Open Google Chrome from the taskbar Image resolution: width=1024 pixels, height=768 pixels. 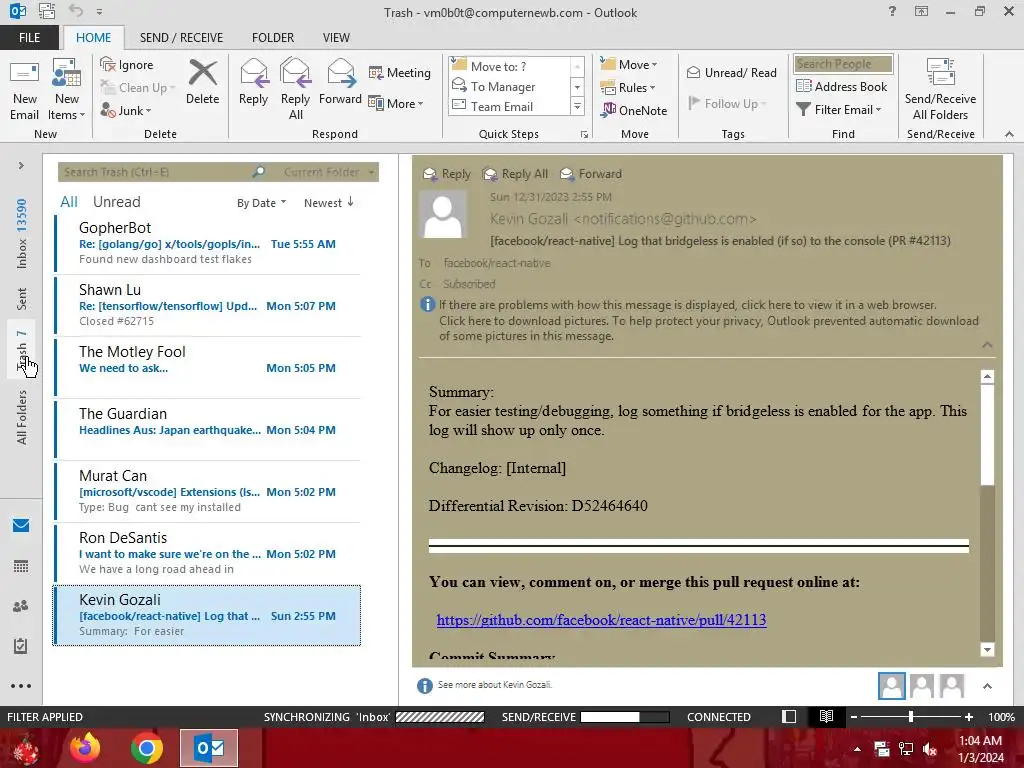click(147, 748)
